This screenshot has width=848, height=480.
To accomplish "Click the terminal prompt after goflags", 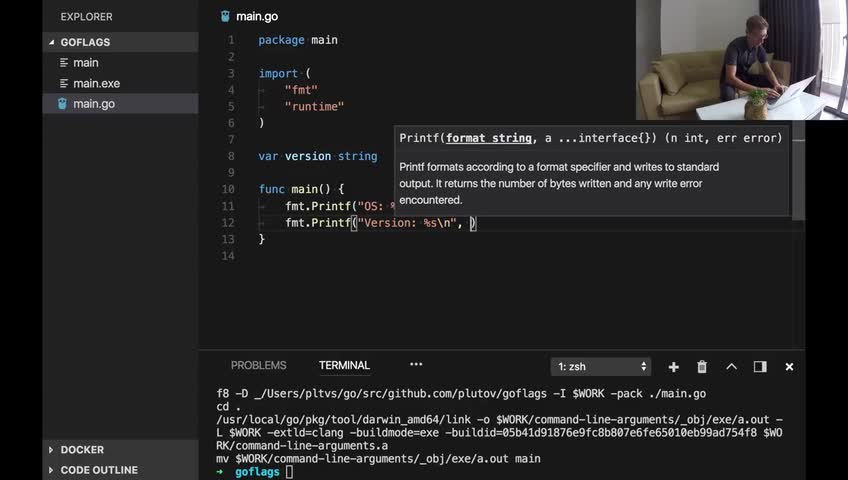I will 289,472.
